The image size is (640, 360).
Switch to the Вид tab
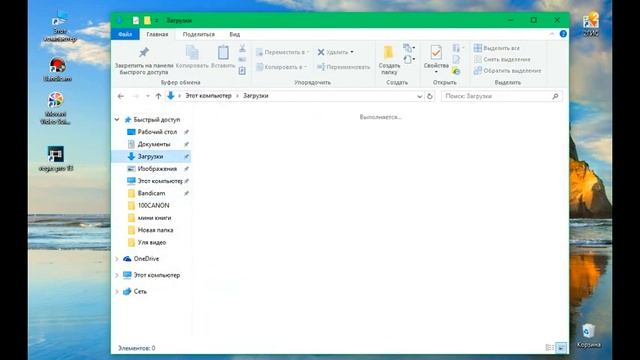234,34
